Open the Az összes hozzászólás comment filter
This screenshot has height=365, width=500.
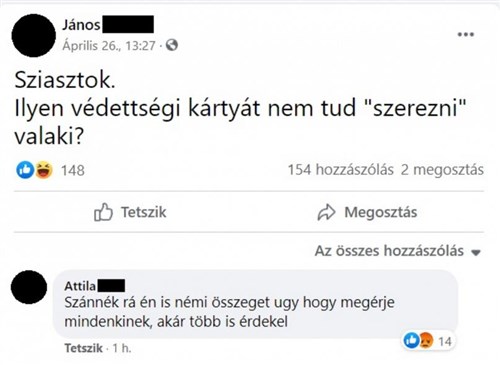tap(398, 251)
